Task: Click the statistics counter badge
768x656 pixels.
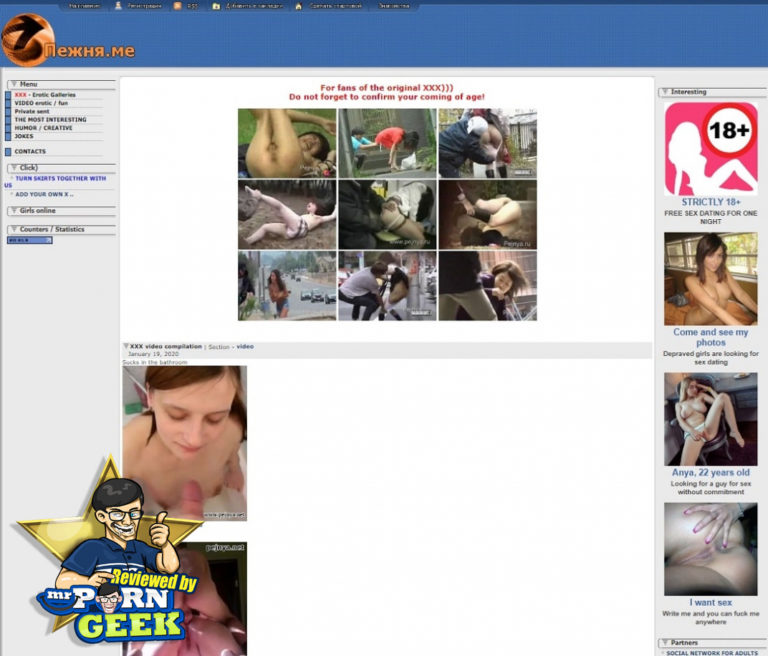Action: (x=30, y=240)
